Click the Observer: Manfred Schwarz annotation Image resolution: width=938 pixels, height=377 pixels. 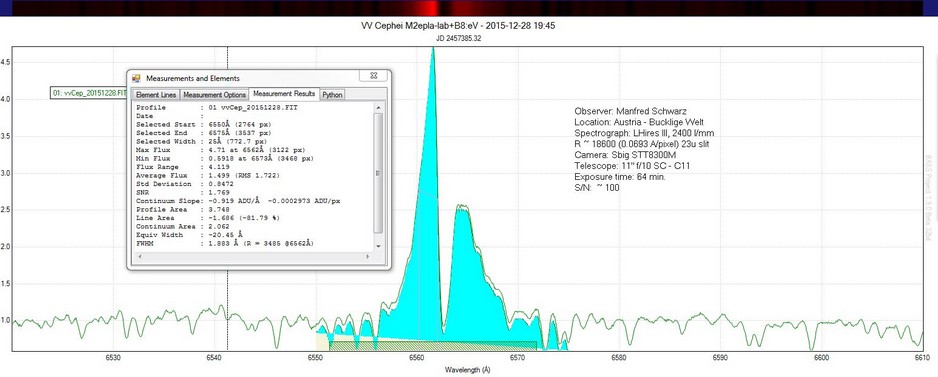pyautogui.click(x=631, y=111)
